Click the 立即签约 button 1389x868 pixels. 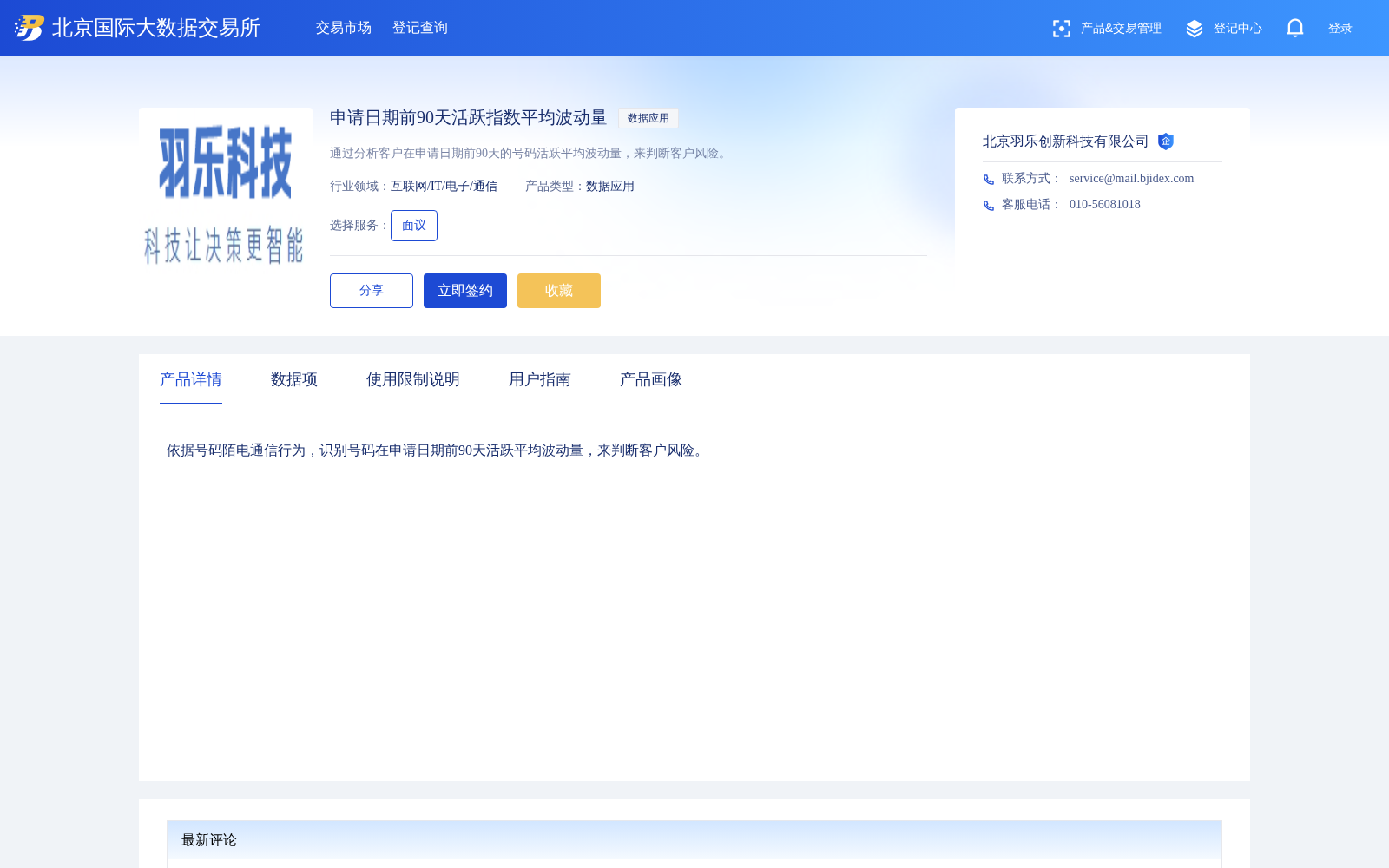465,291
